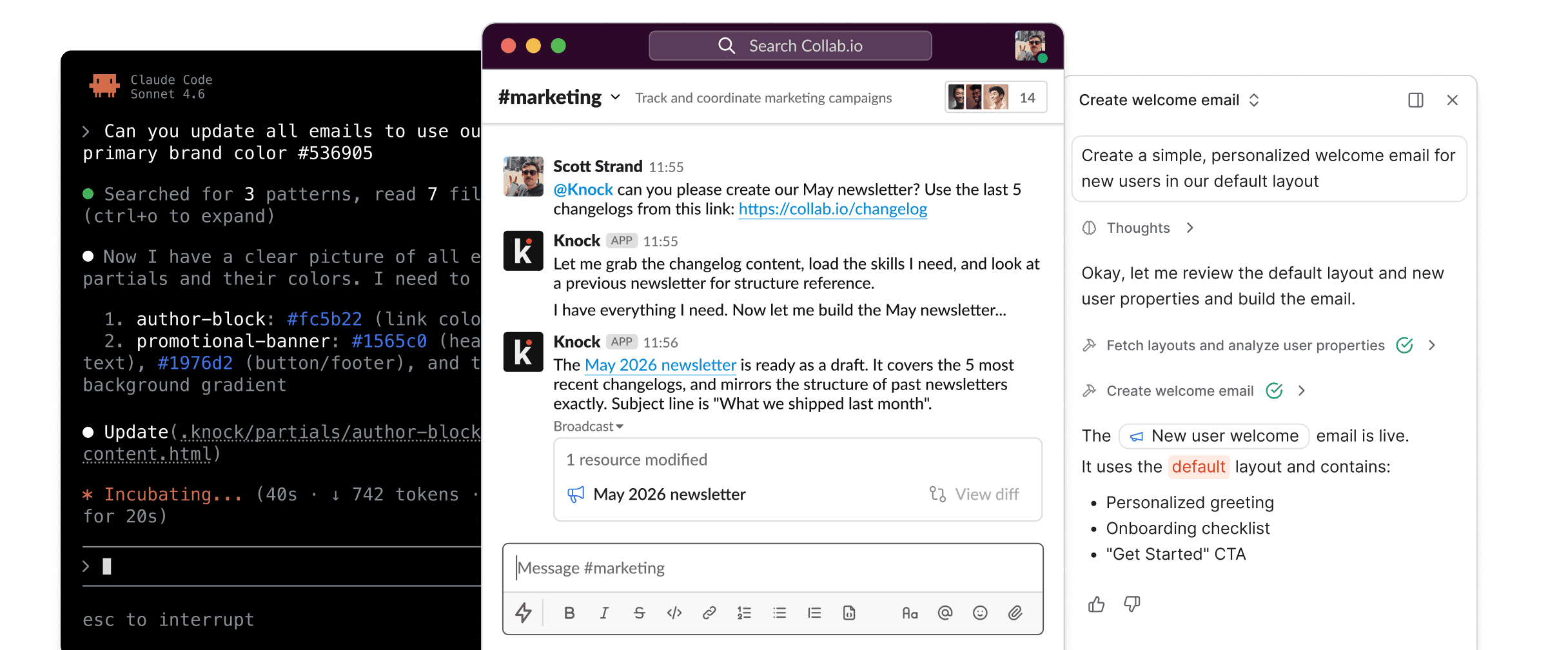Click the 11:56 message timestamp
The height and width of the screenshot is (650, 1568).
coord(660,342)
